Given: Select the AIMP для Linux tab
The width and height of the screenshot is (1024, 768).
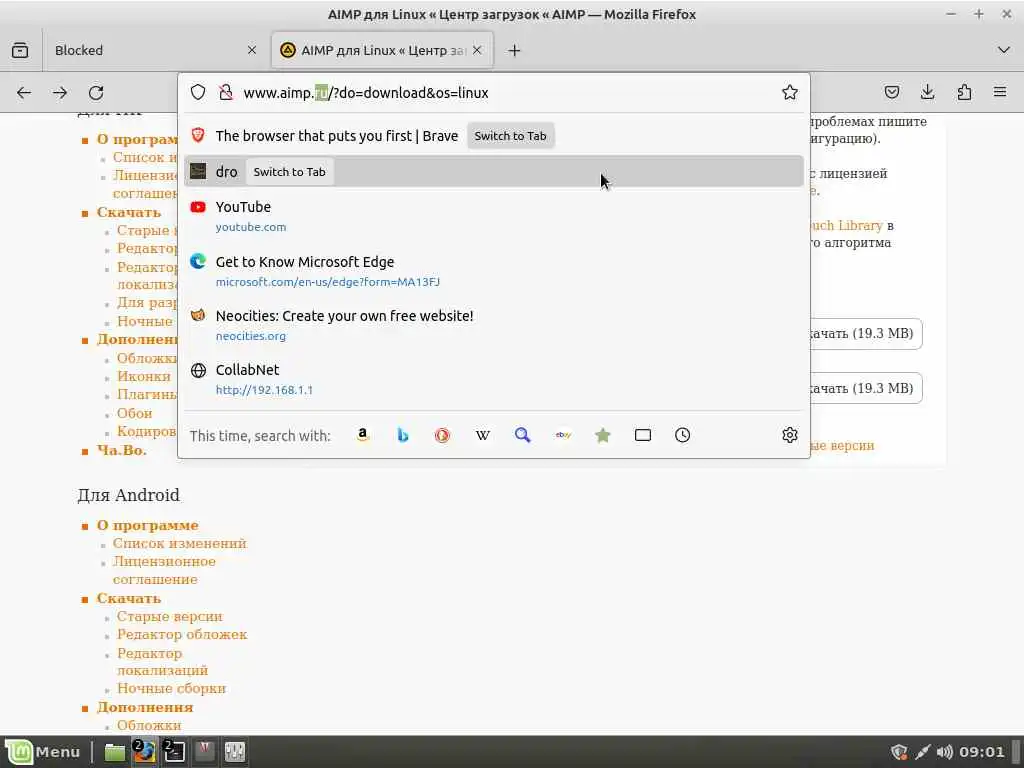Looking at the screenshot, I should point(382,50).
